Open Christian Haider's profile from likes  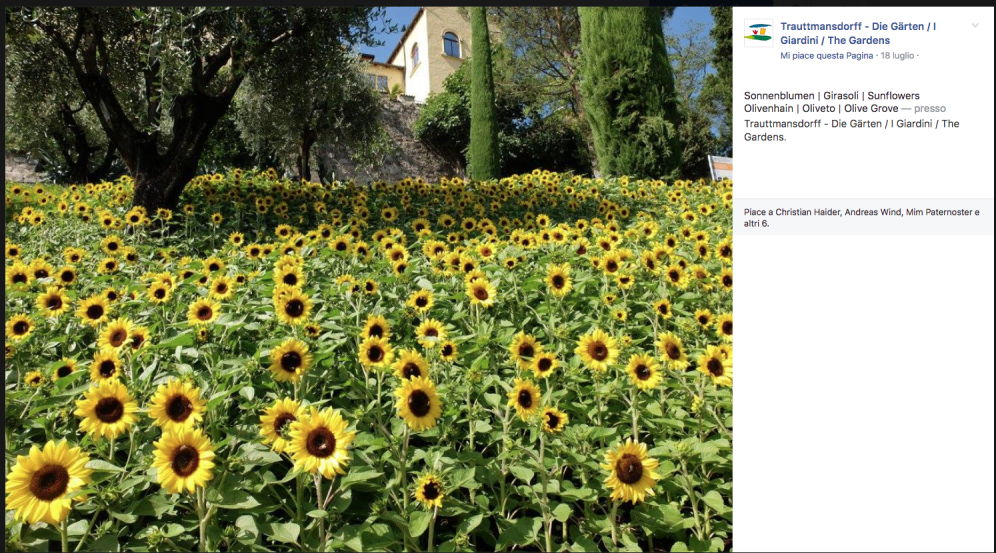(x=807, y=212)
